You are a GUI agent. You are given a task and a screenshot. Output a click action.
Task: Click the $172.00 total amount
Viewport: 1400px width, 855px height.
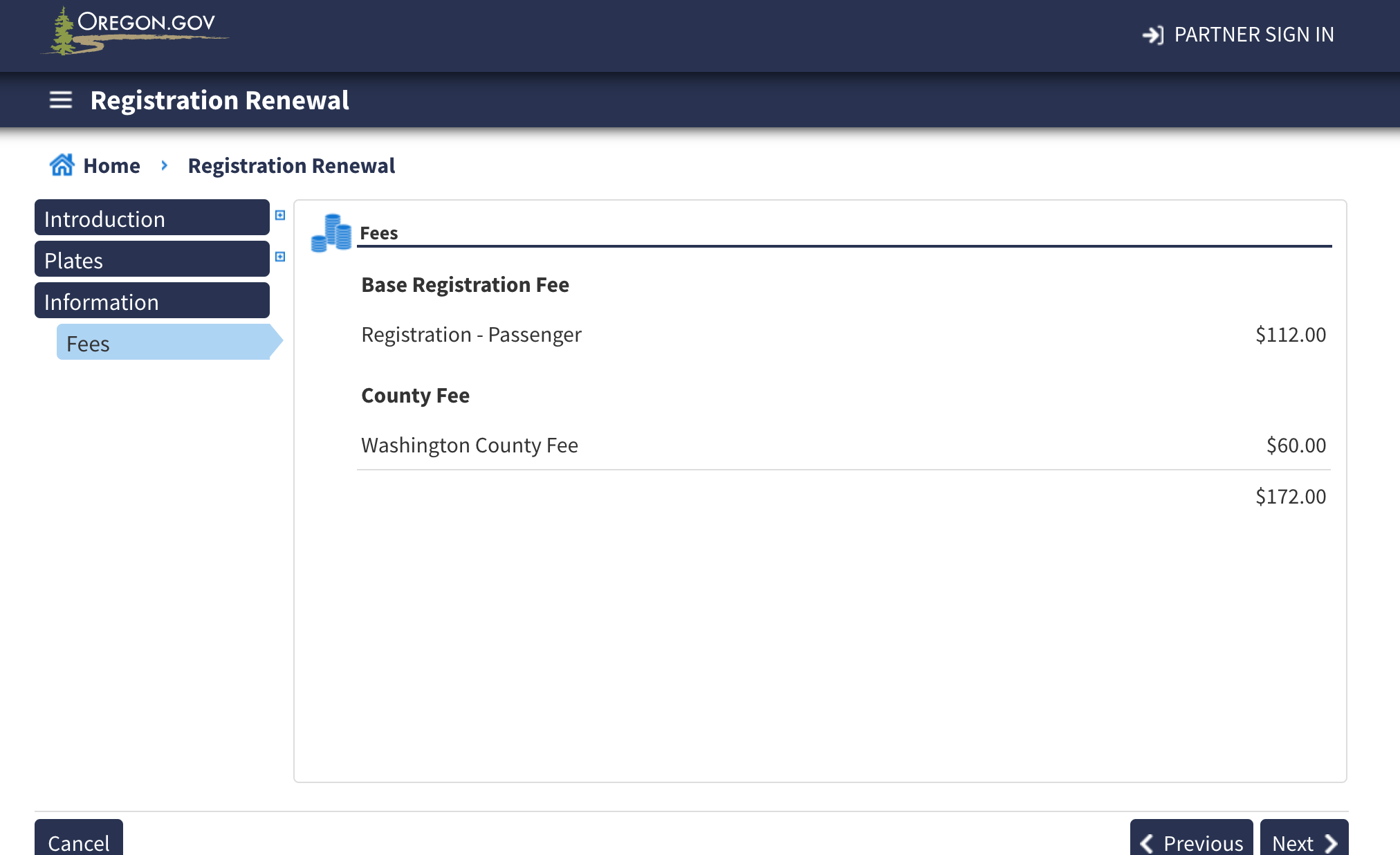tap(1291, 497)
